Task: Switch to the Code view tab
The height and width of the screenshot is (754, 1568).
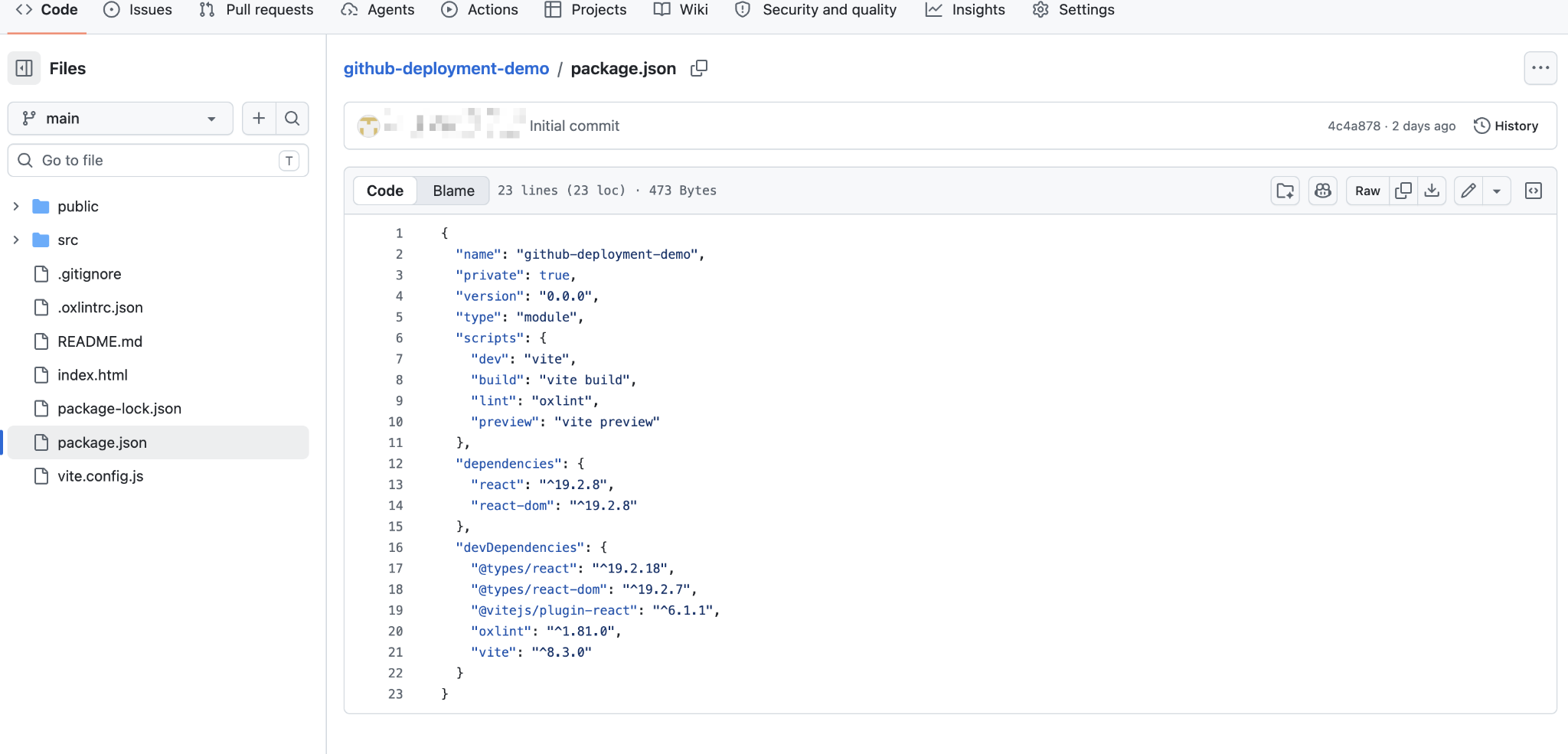Action: pos(385,191)
